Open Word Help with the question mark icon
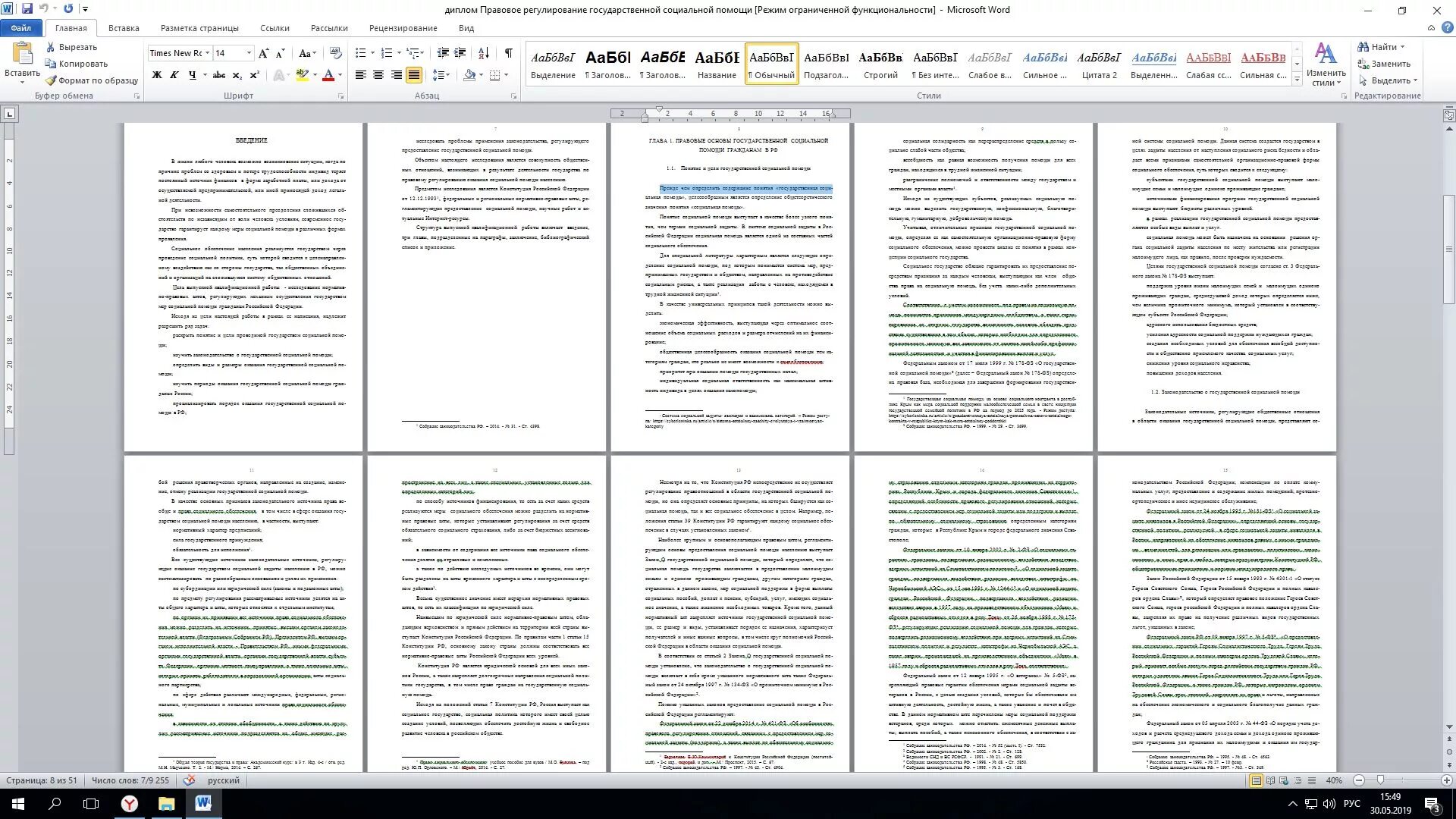The height and width of the screenshot is (819, 1456). point(1446,28)
